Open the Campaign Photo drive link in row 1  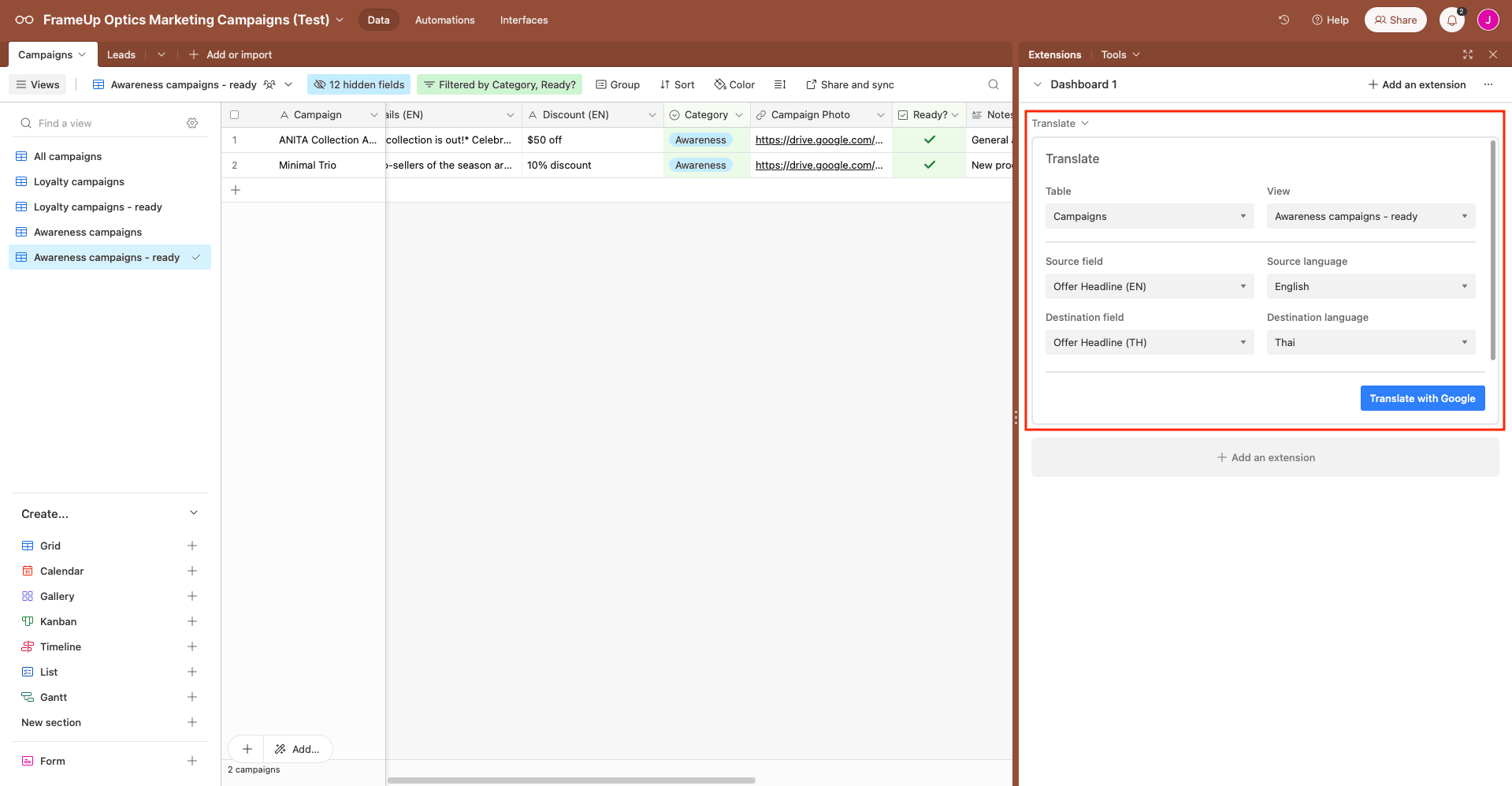point(819,140)
